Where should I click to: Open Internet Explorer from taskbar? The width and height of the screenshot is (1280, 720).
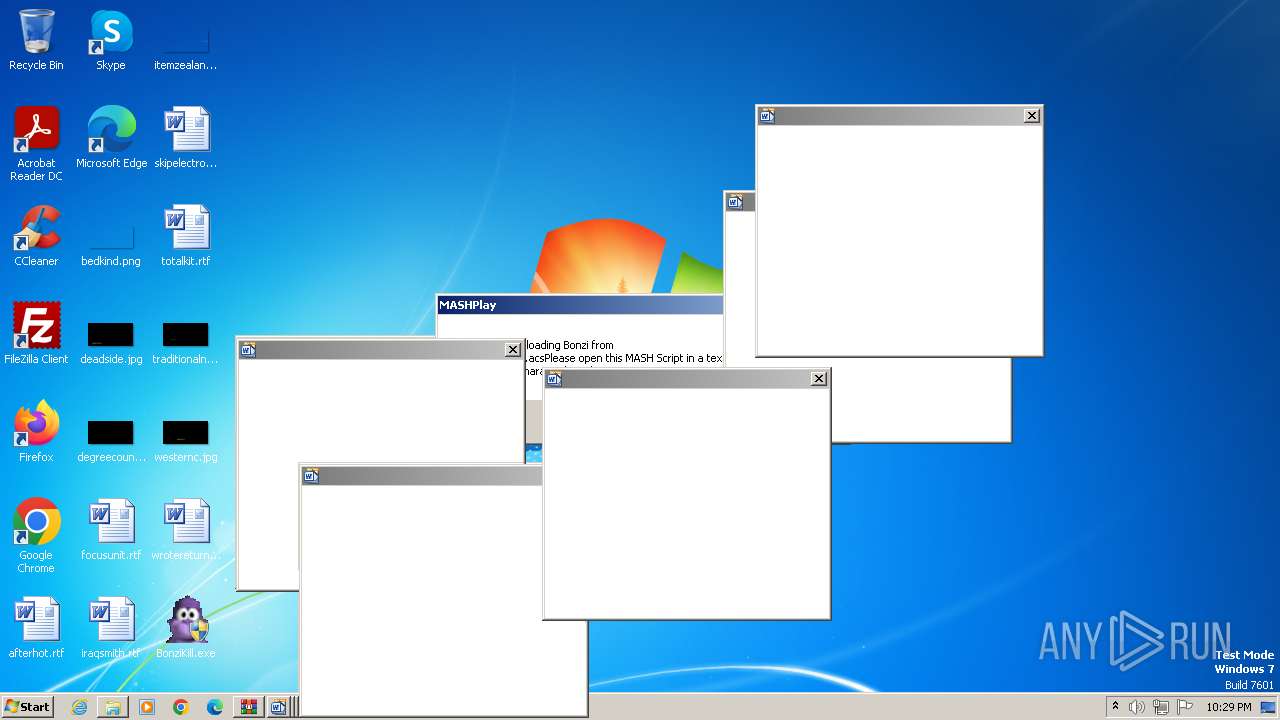coord(79,707)
